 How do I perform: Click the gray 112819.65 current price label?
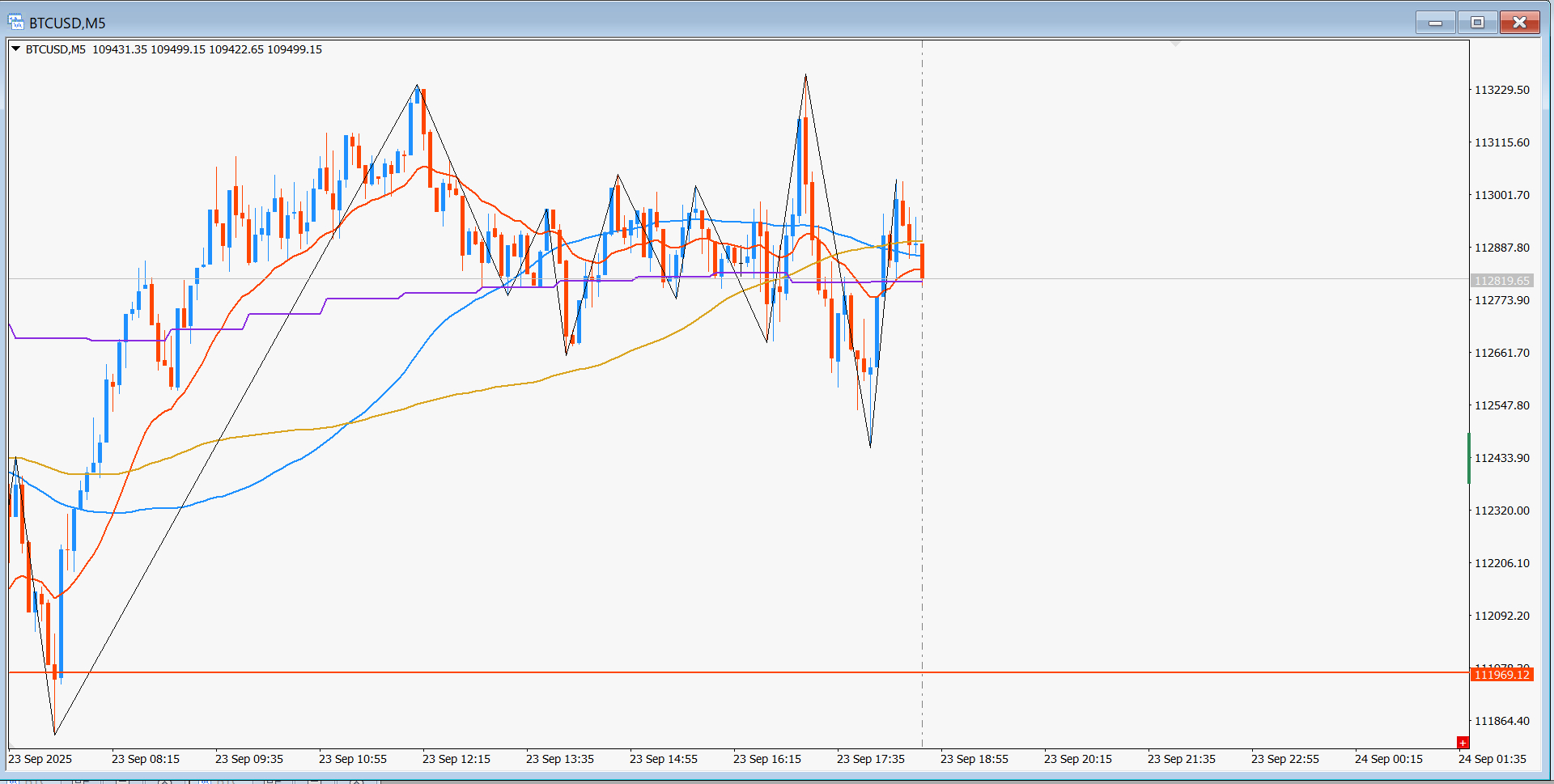click(x=1501, y=281)
